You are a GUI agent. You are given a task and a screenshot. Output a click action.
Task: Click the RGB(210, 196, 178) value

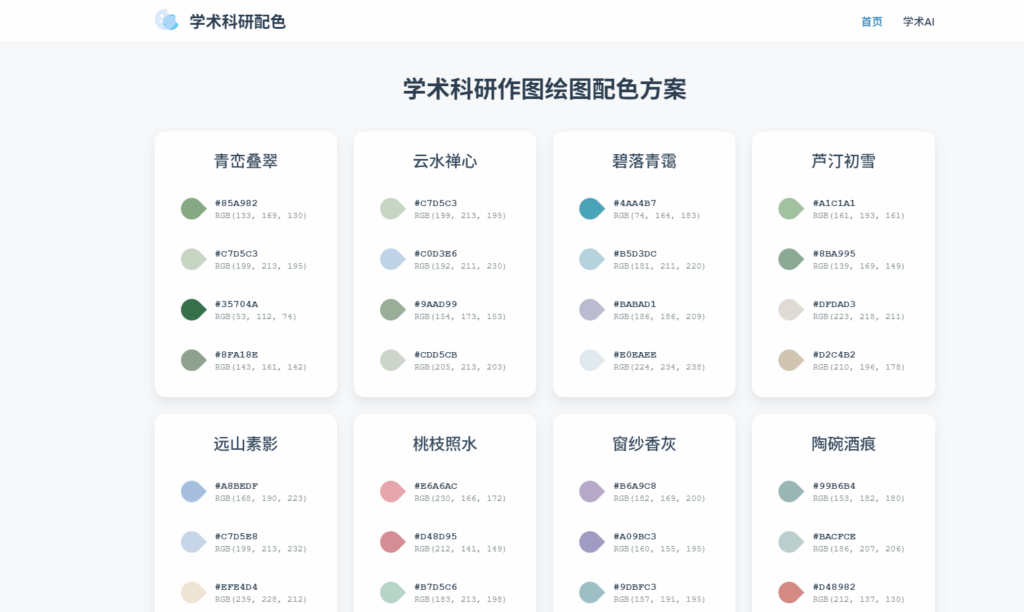pyautogui.click(x=858, y=367)
